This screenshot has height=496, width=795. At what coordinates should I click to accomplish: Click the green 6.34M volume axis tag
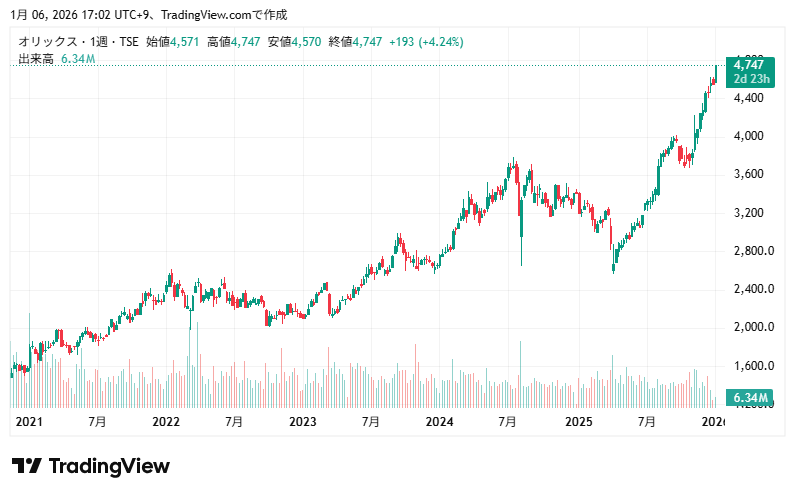coord(751,399)
